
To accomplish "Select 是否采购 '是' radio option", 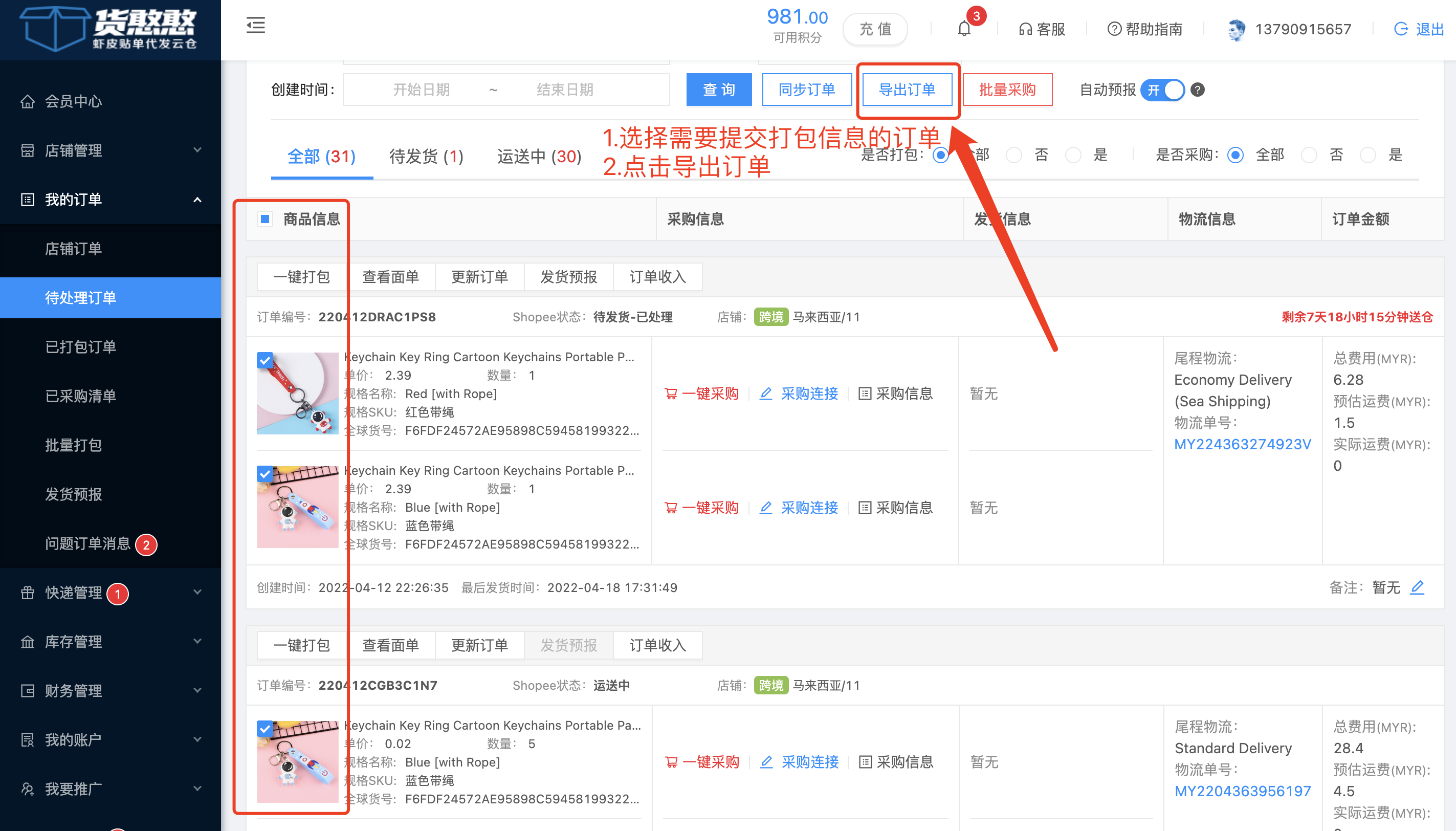I will pos(1368,155).
